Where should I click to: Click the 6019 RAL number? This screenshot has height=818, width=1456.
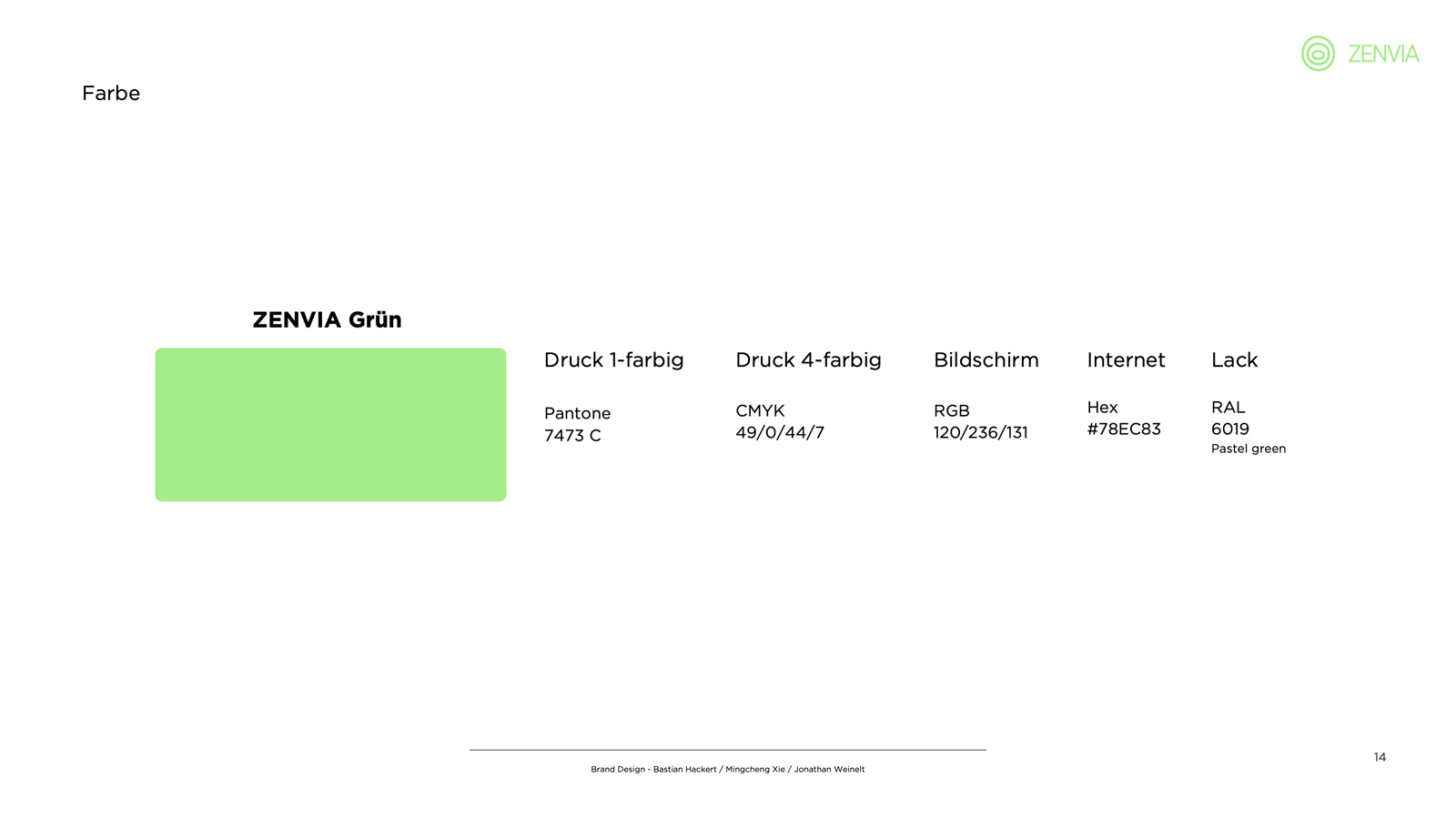click(1230, 429)
